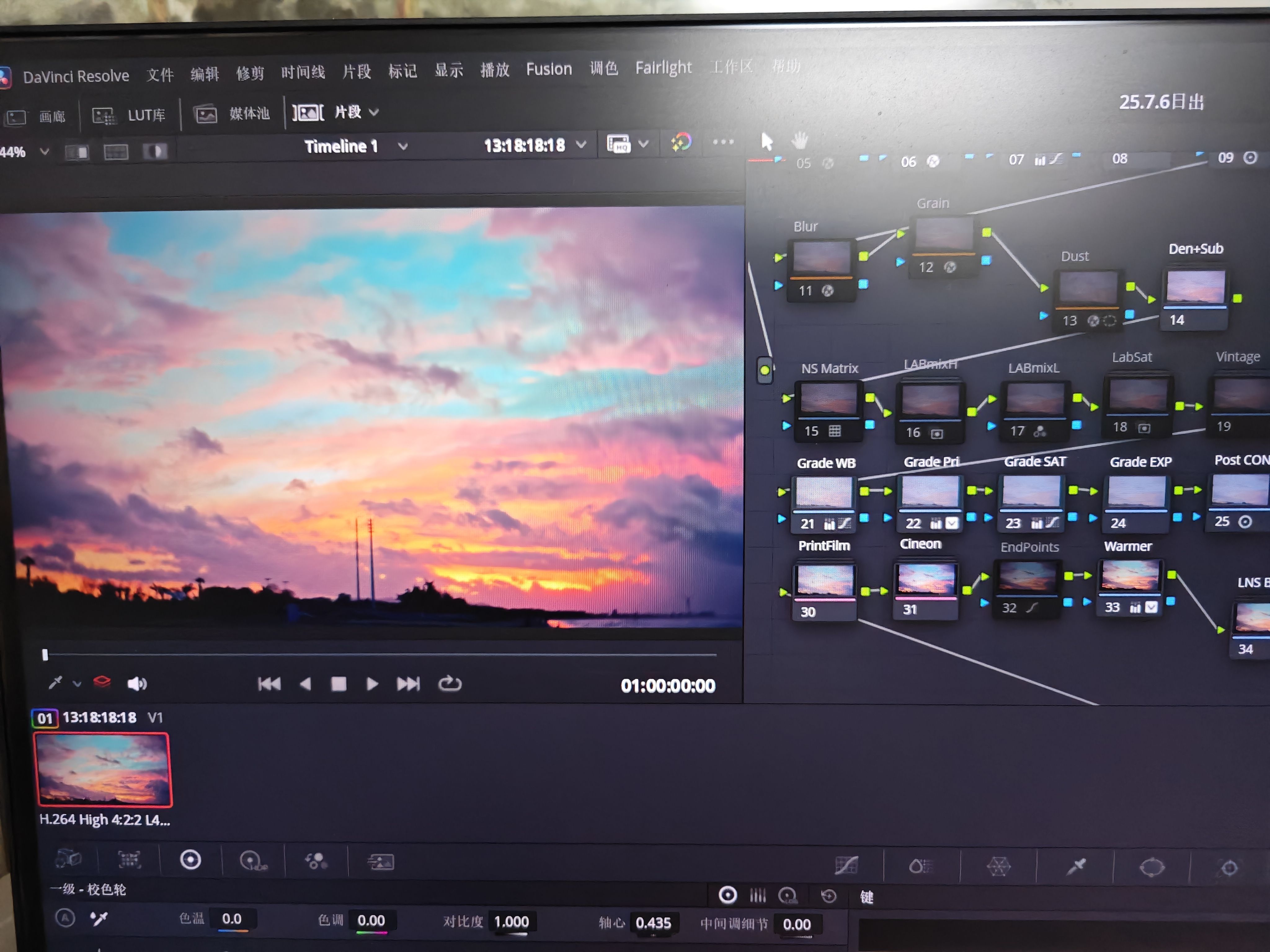The image size is (1270, 952).
Task: Click the timeline proxy mode icon
Action: point(619,143)
